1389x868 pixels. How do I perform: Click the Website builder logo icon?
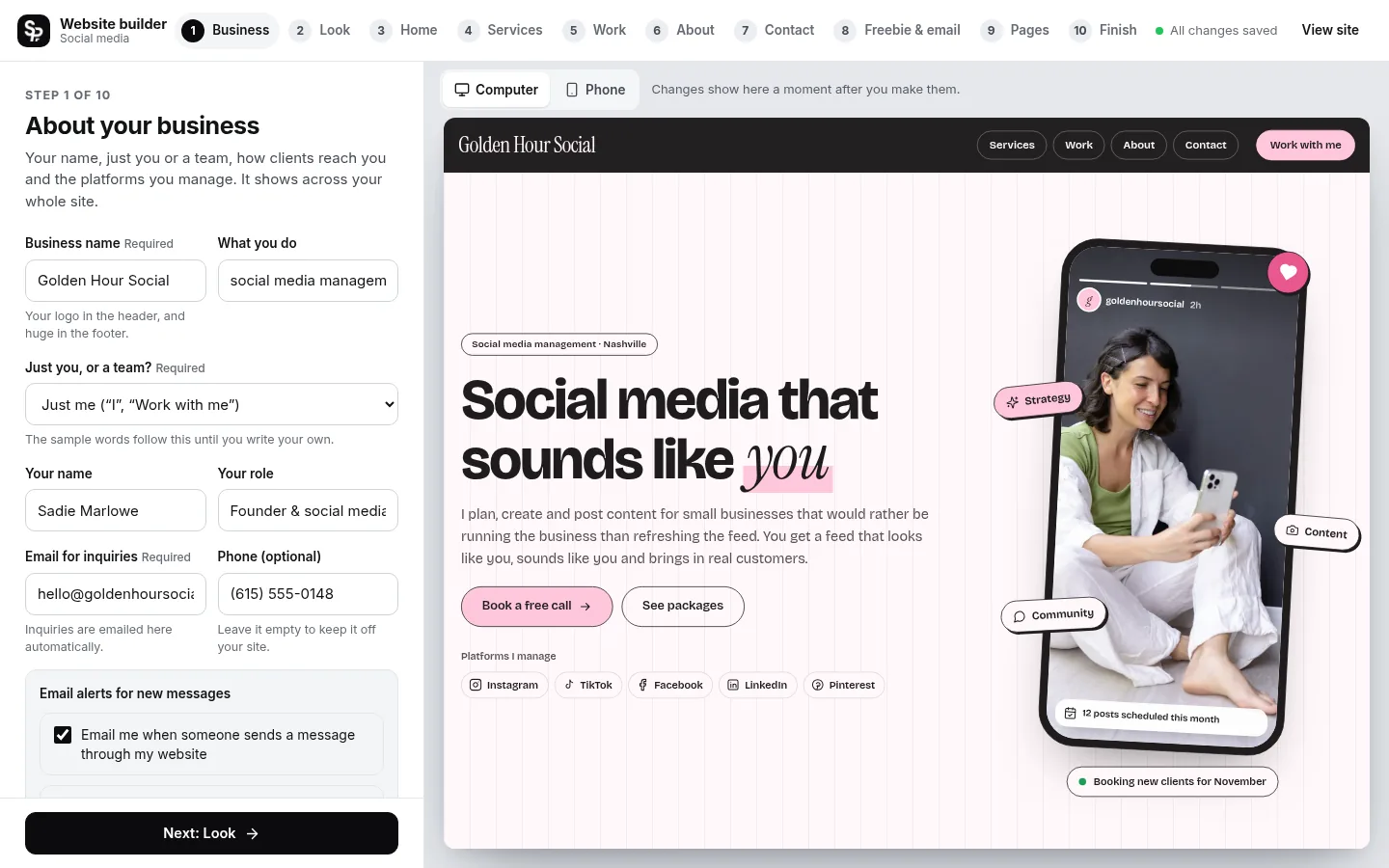[x=34, y=31]
